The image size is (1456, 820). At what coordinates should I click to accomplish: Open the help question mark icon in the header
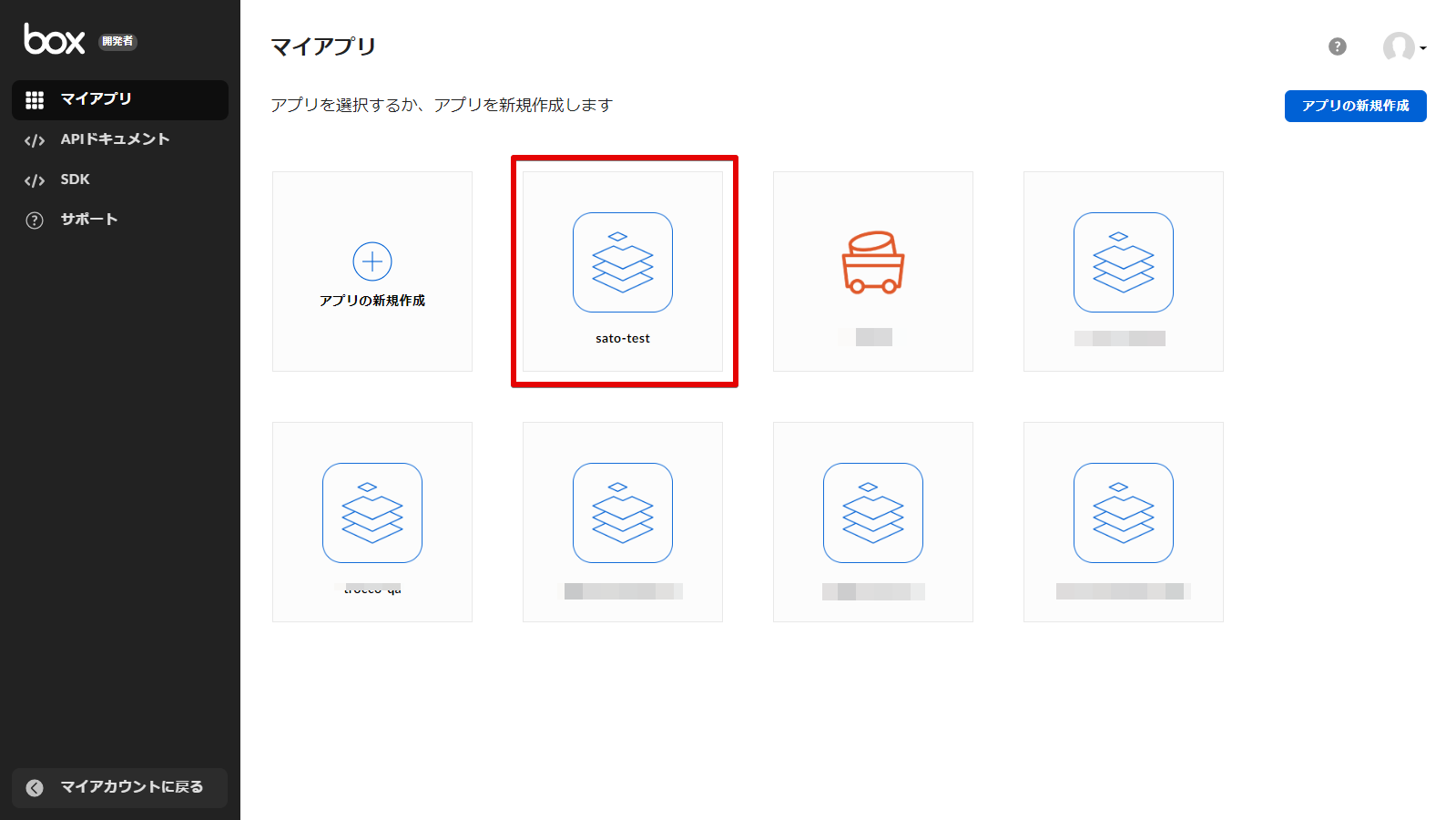1338,46
